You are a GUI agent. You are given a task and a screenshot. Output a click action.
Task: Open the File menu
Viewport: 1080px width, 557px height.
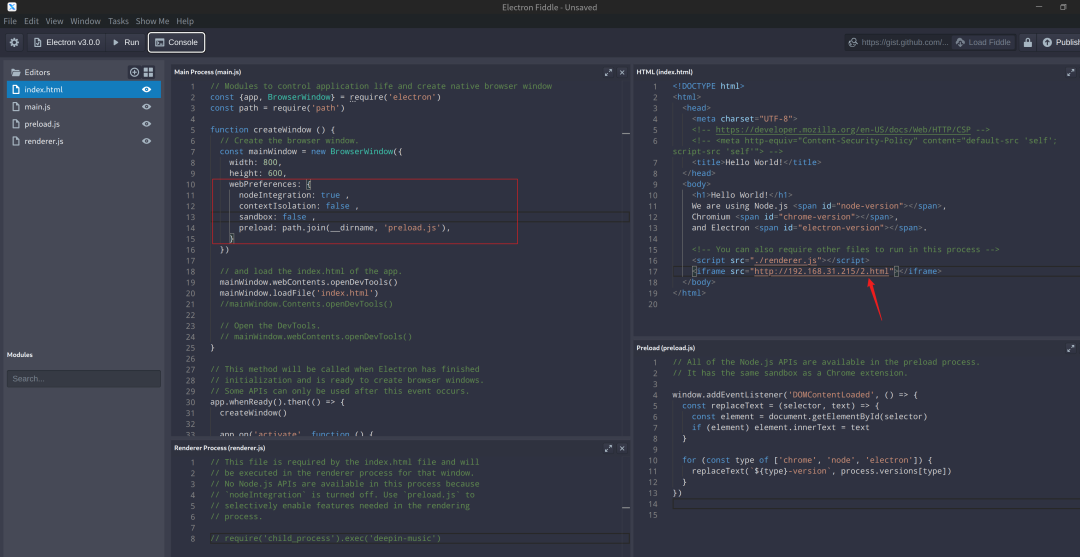(10, 21)
